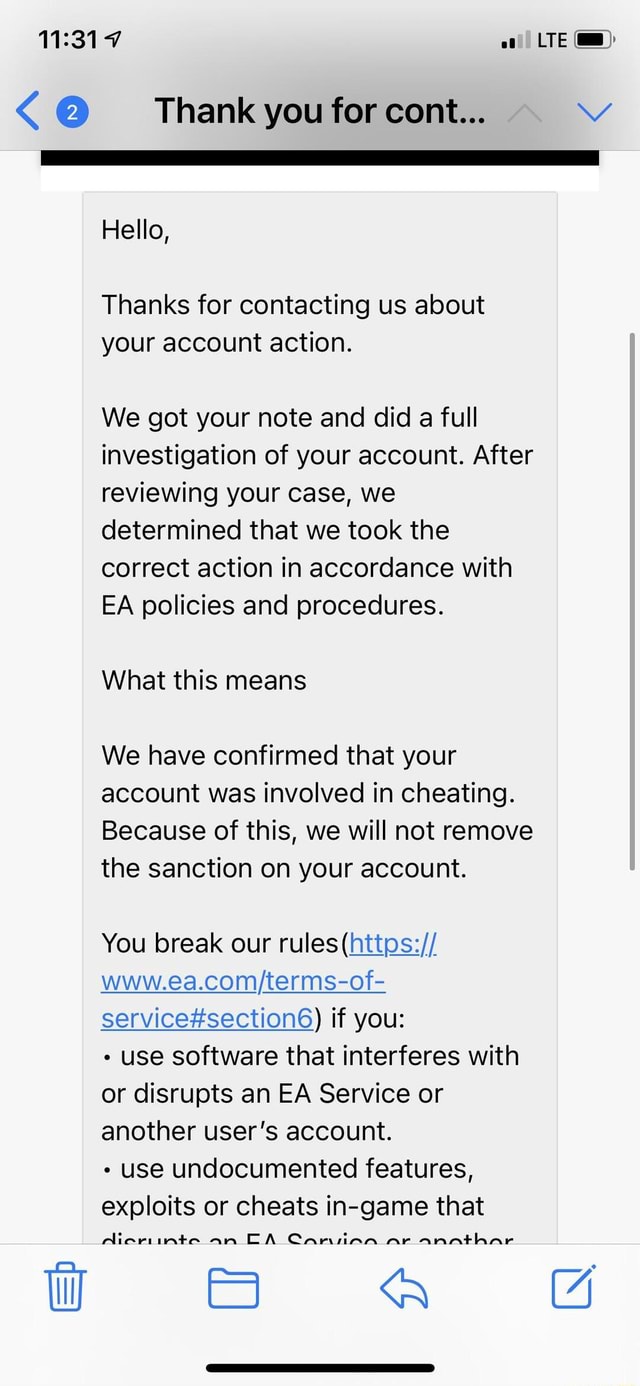The image size is (640, 1386).
Task: Tap the 'Thank you for cont...' subject title
Action: [x=319, y=112]
